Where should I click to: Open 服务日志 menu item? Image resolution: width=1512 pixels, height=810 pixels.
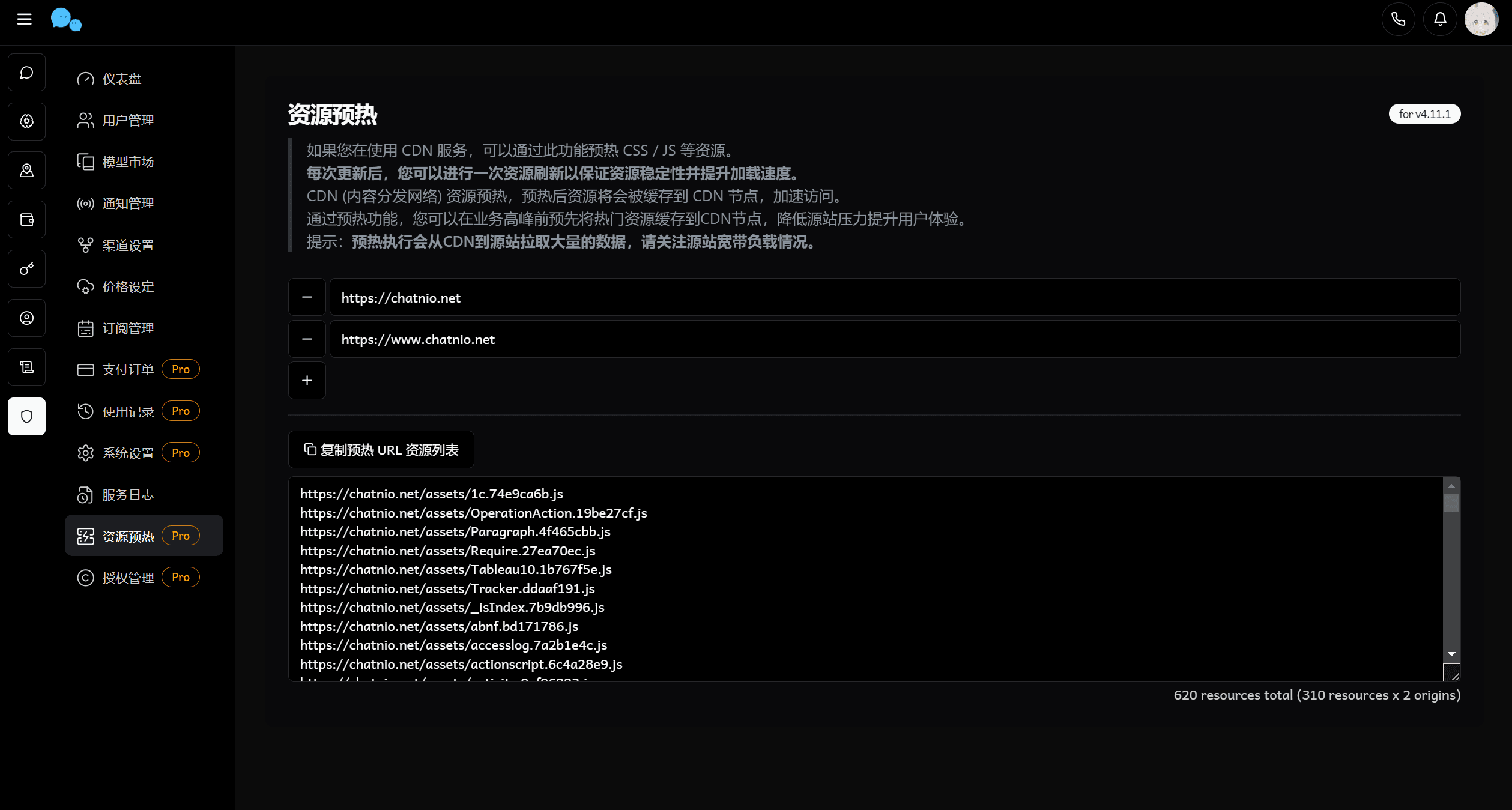click(x=144, y=494)
